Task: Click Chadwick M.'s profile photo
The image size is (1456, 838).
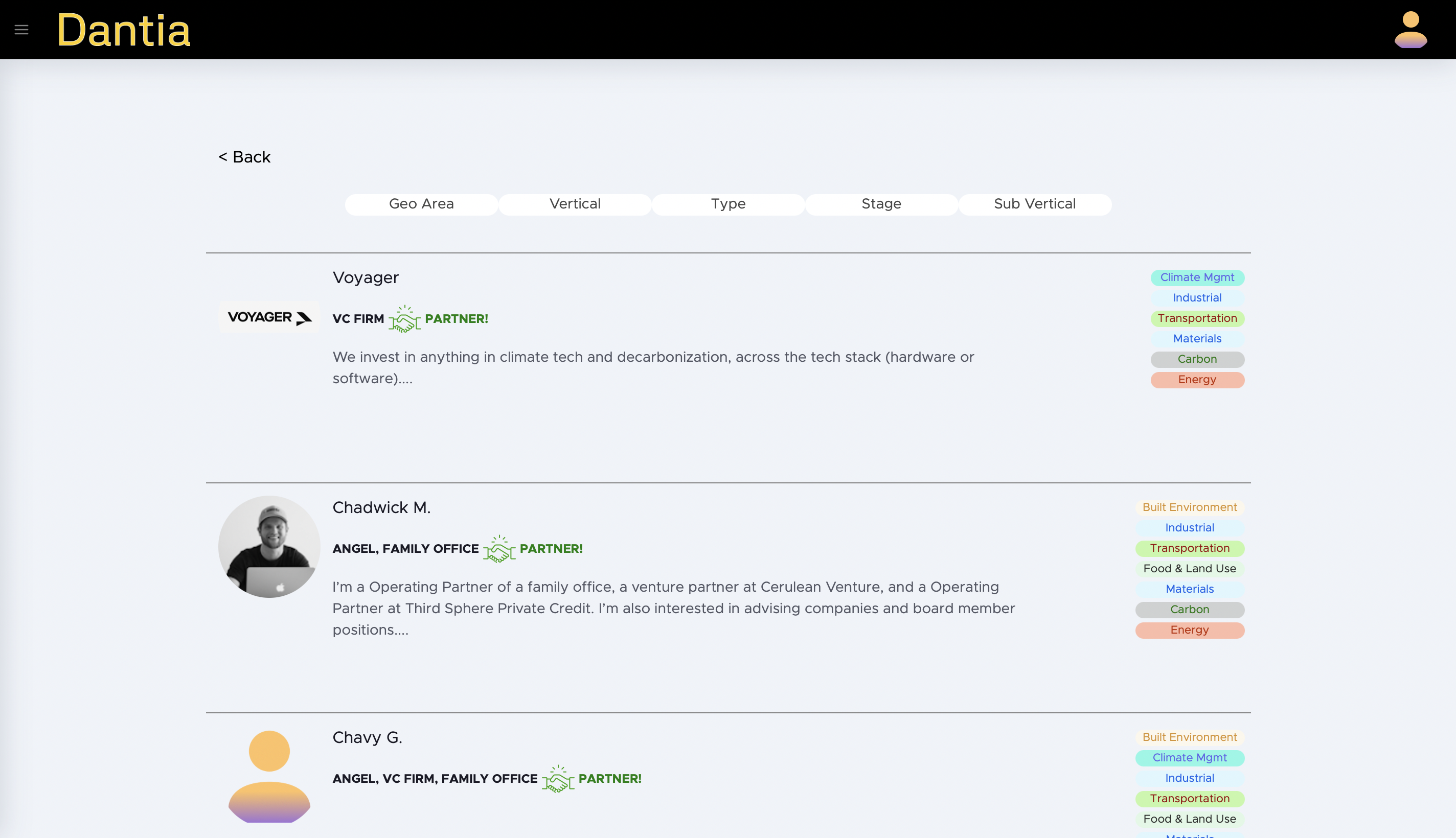Action: [269, 546]
